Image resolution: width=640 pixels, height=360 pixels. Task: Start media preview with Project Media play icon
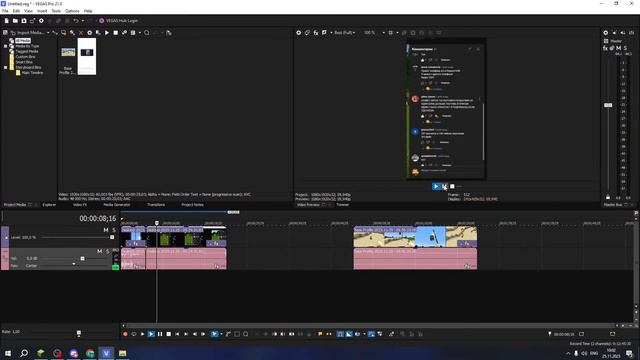pos(107,33)
